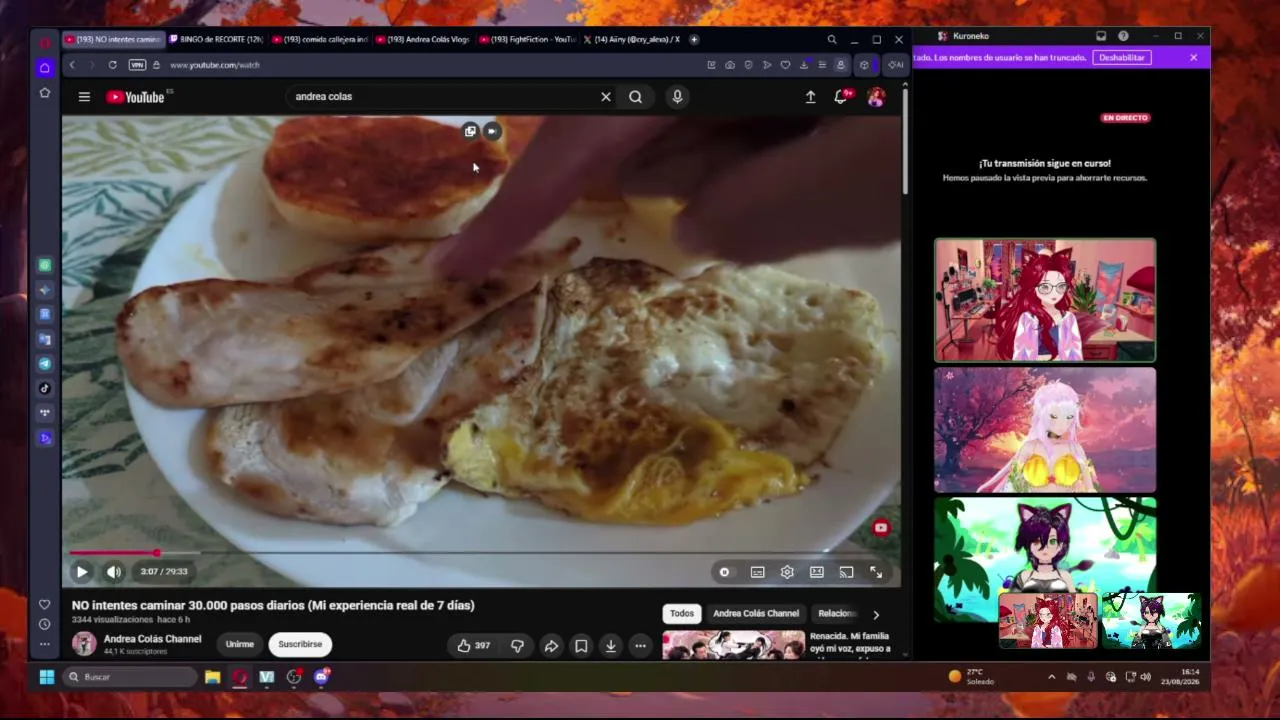Turn on subtitles in the player

point(757,572)
